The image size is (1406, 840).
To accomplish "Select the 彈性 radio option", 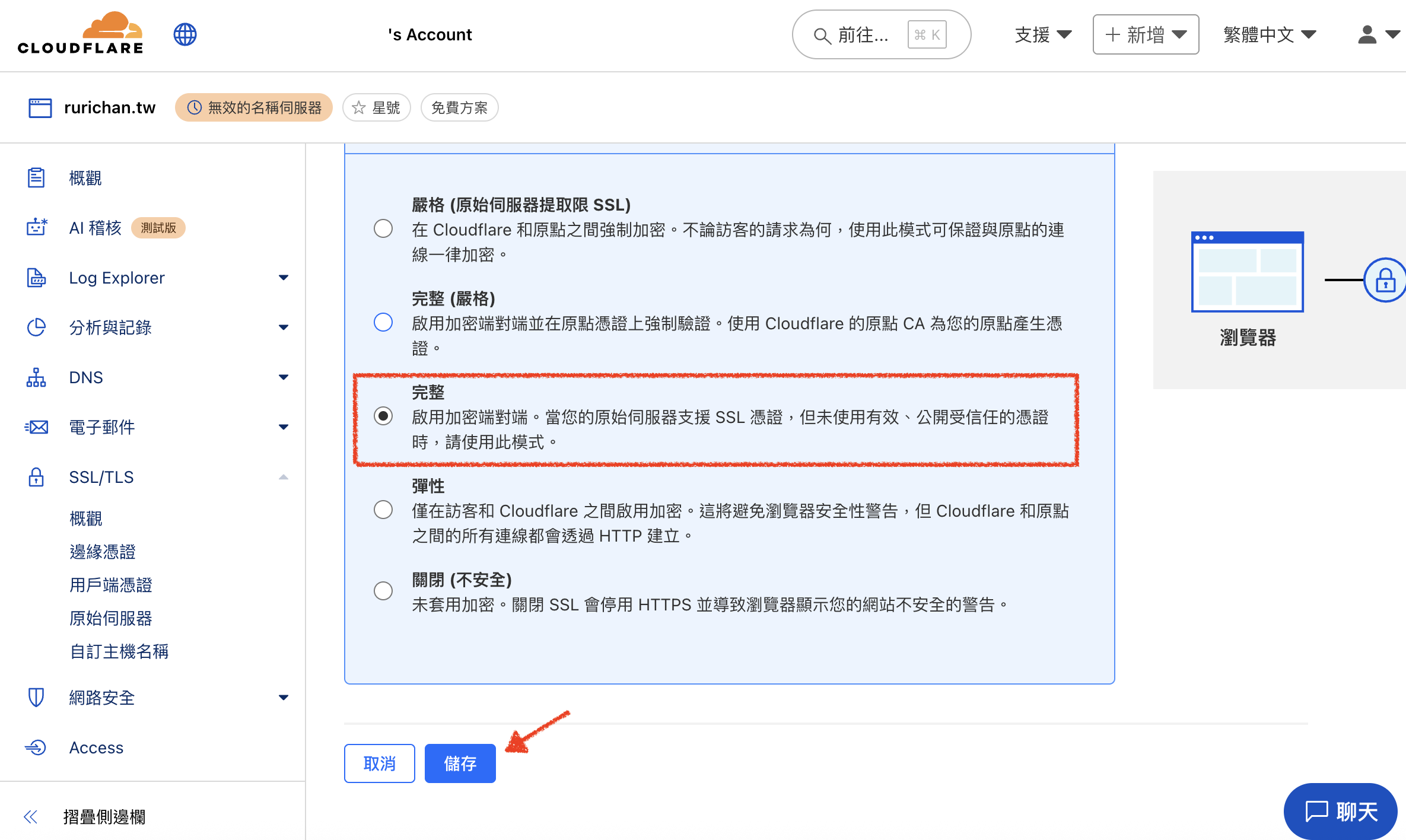I will pos(383,510).
